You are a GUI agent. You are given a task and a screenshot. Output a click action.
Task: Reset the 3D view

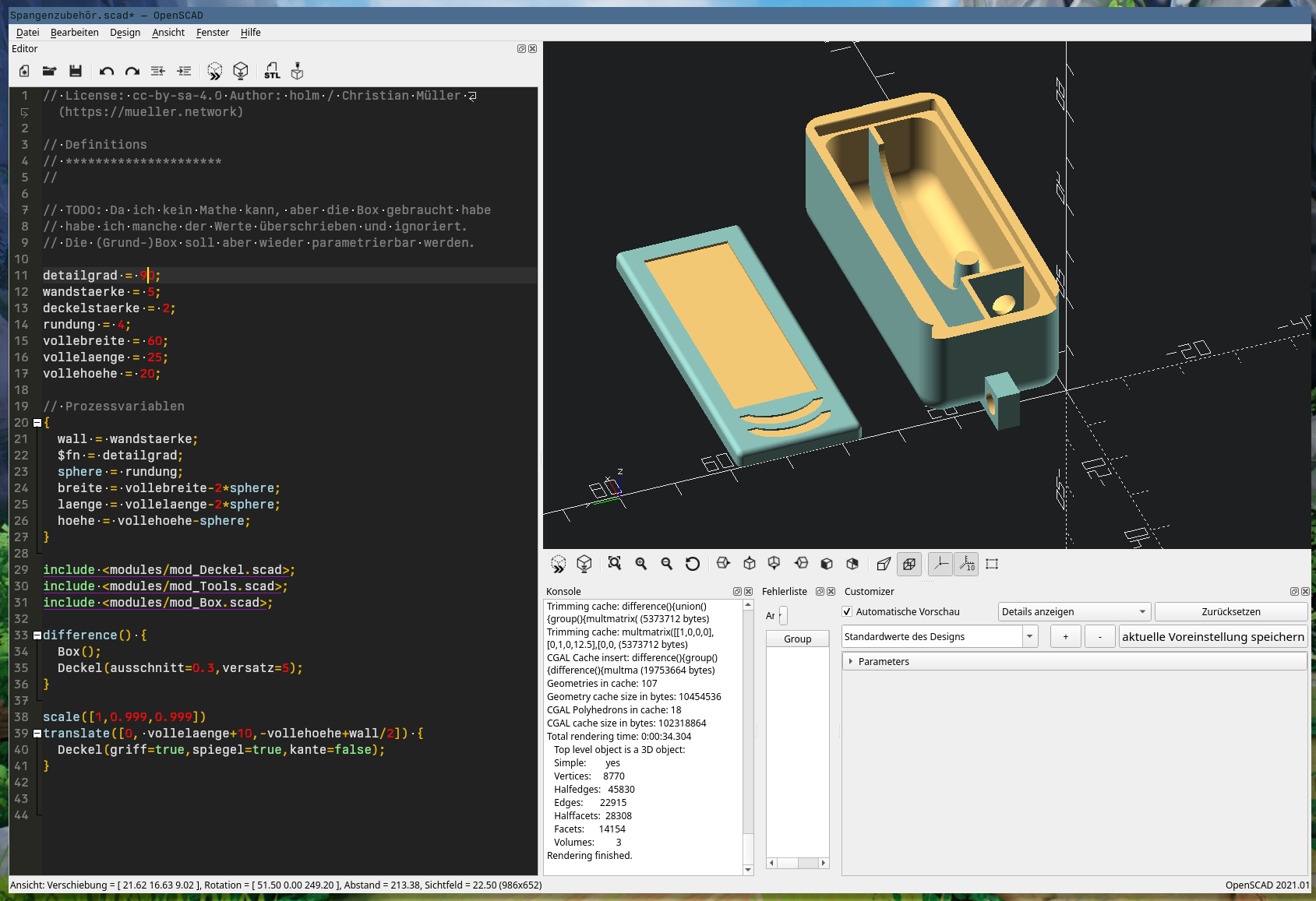click(693, 564)
